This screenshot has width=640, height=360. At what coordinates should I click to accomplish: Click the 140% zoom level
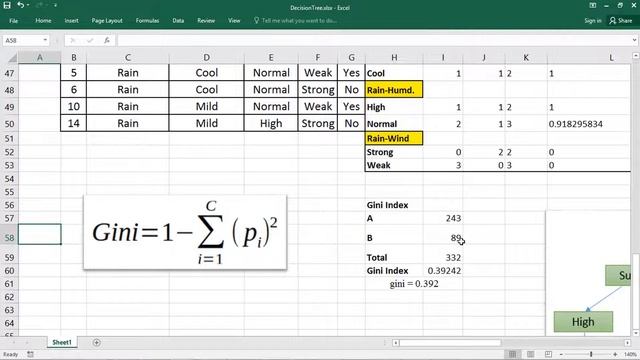630,354
